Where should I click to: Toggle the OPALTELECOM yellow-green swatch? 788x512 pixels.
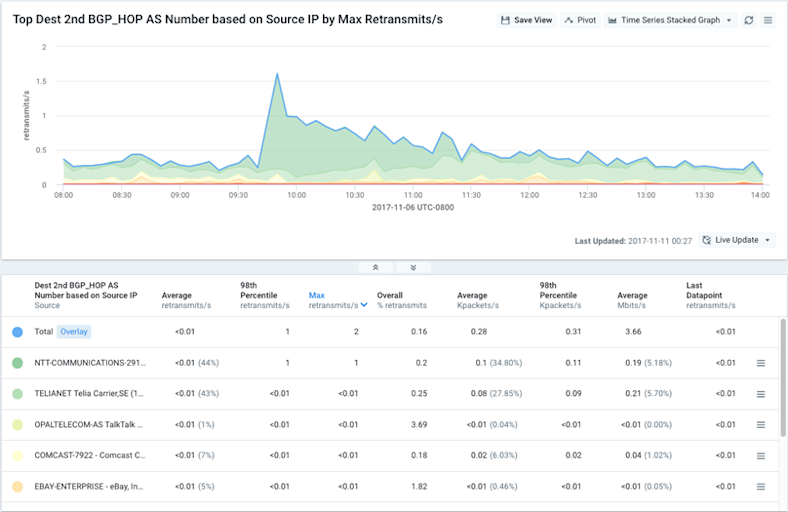click(x=18, y=425)
